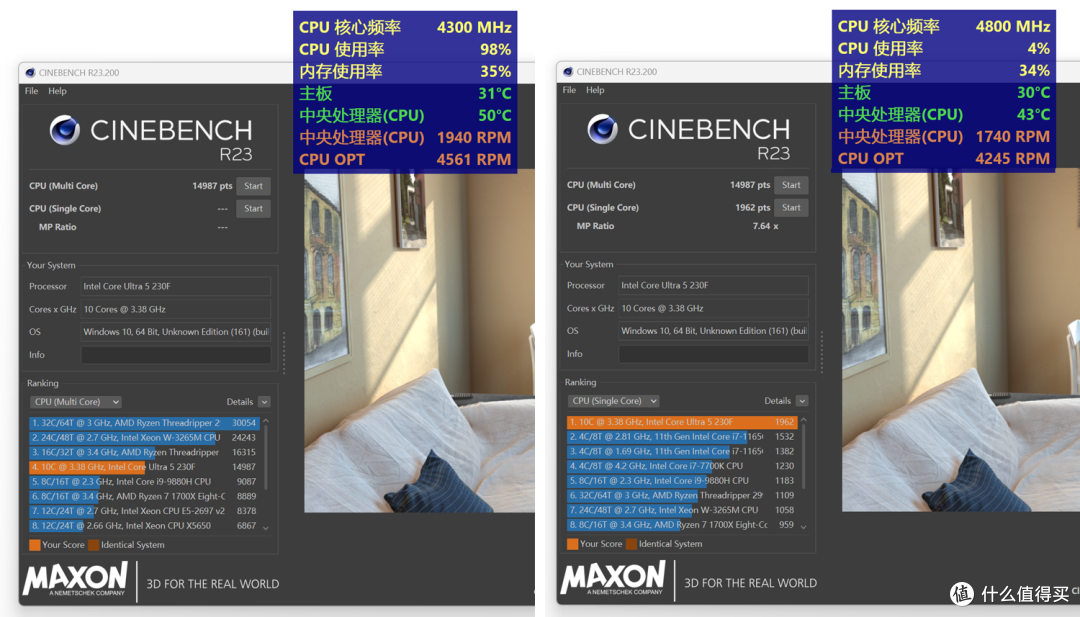The width and height of the screenshot is (1080, 617).
Task: Click Cinebench app icon in left title bar
Action: [x=30, y=72]
